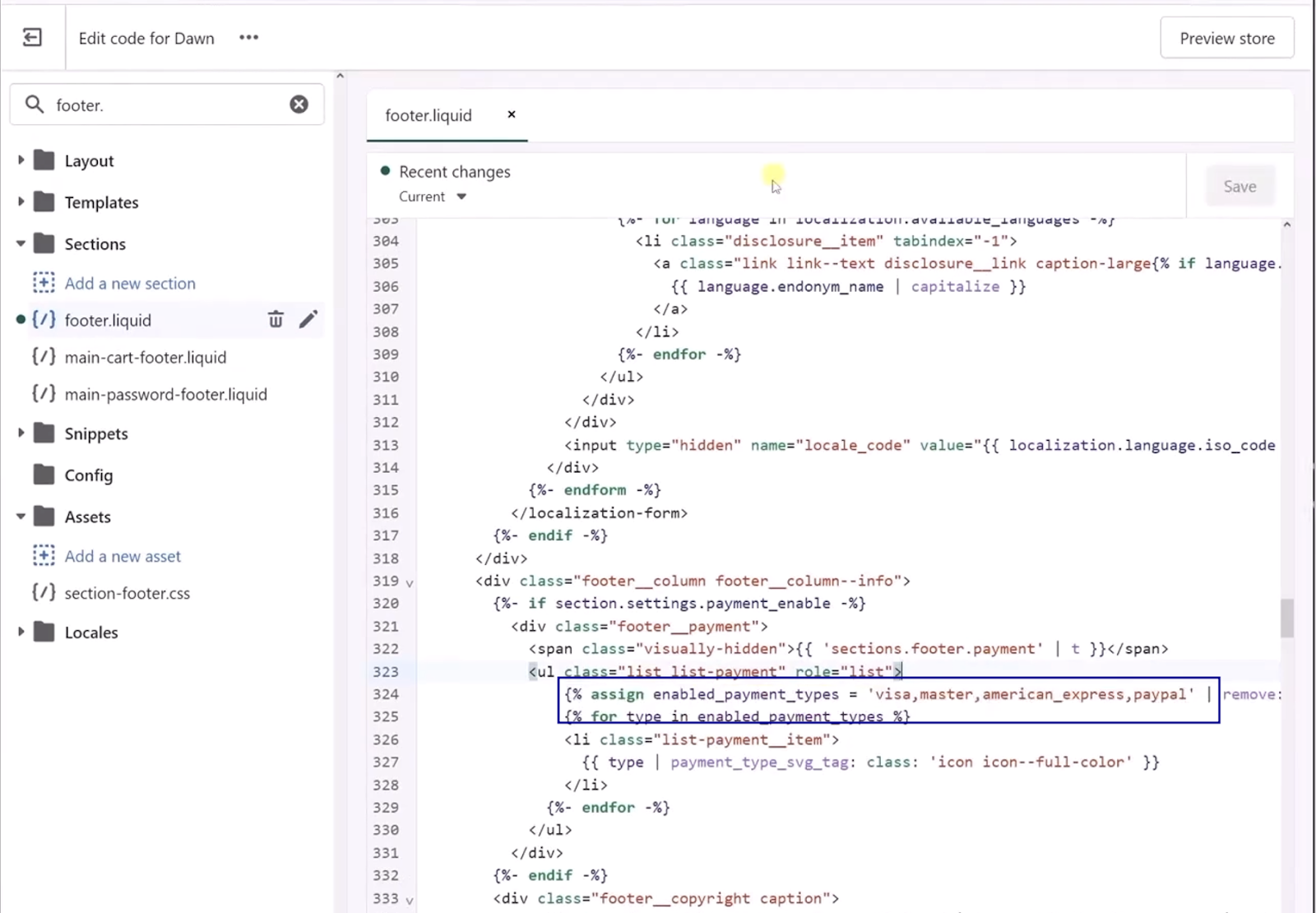Click the Snippets folder icon
This screenshot has height=913, width=1316.
coord(44,433)
